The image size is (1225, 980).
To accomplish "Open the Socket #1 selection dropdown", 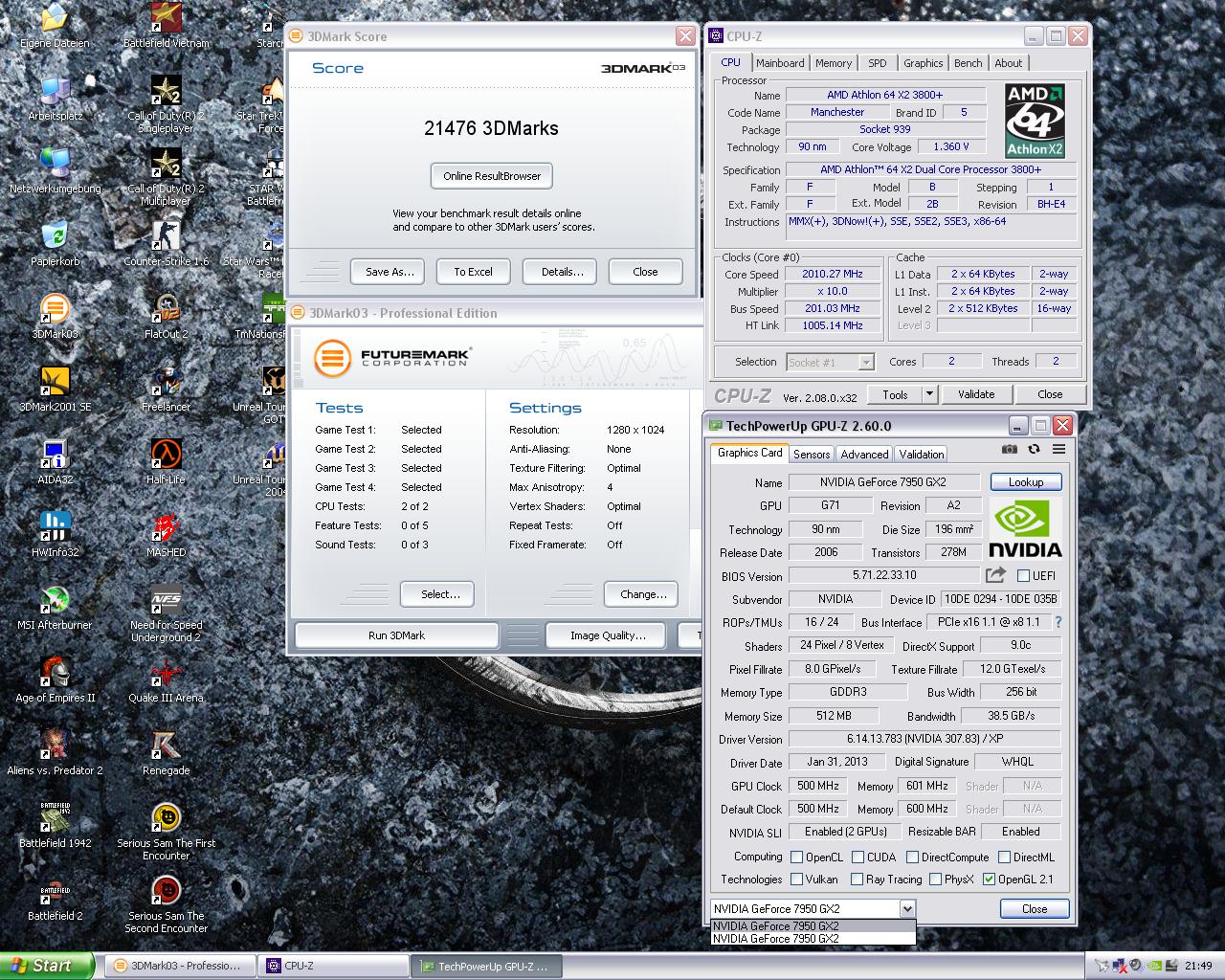I will tap(830, 362).
